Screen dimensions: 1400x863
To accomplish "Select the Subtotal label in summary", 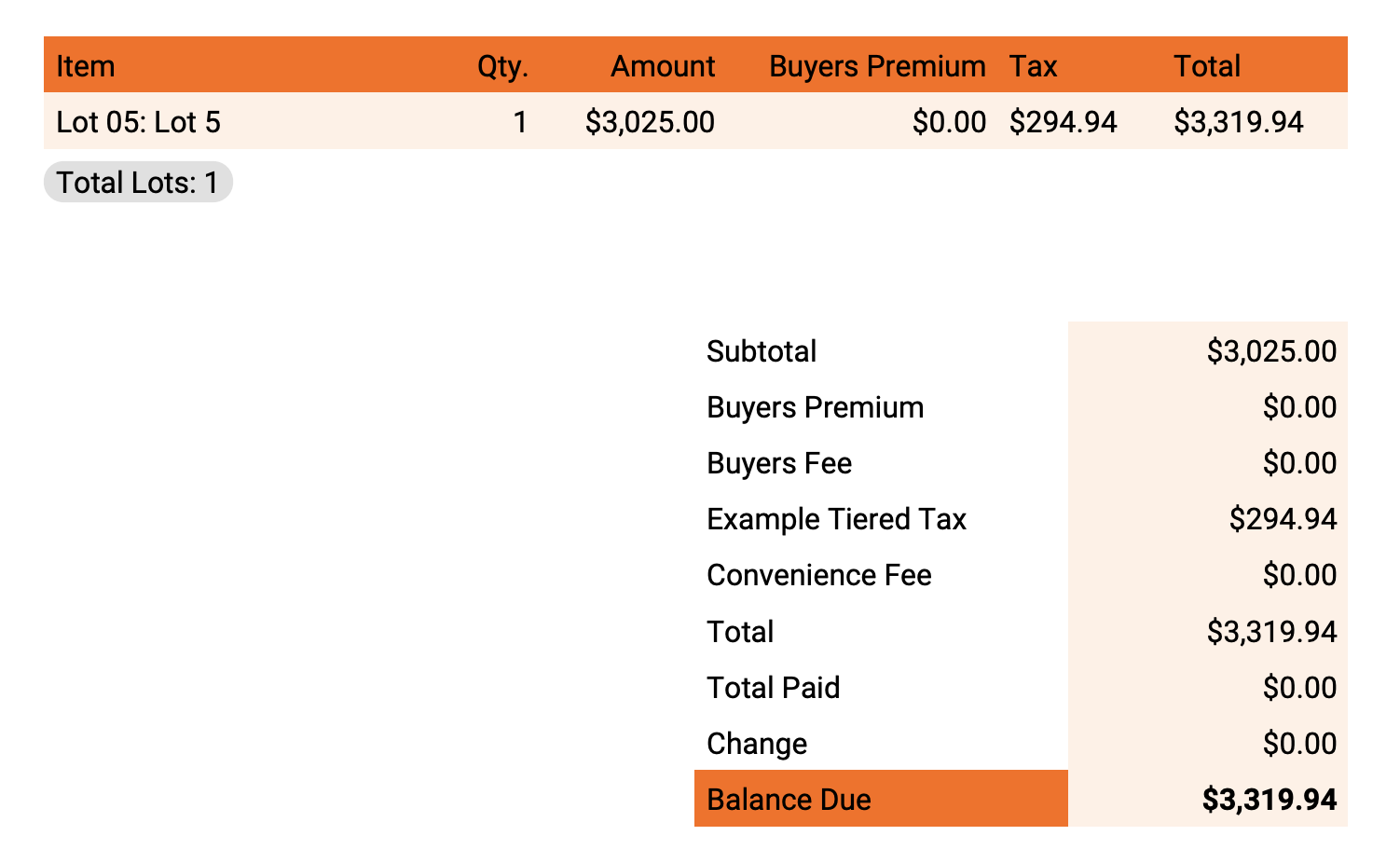I will (761, 351).
